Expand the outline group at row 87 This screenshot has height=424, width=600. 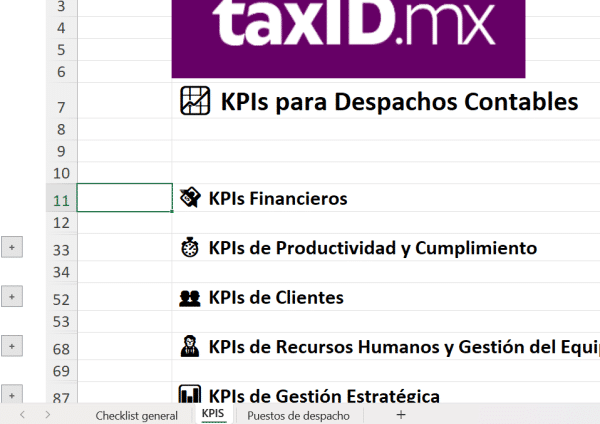(12, 395)
